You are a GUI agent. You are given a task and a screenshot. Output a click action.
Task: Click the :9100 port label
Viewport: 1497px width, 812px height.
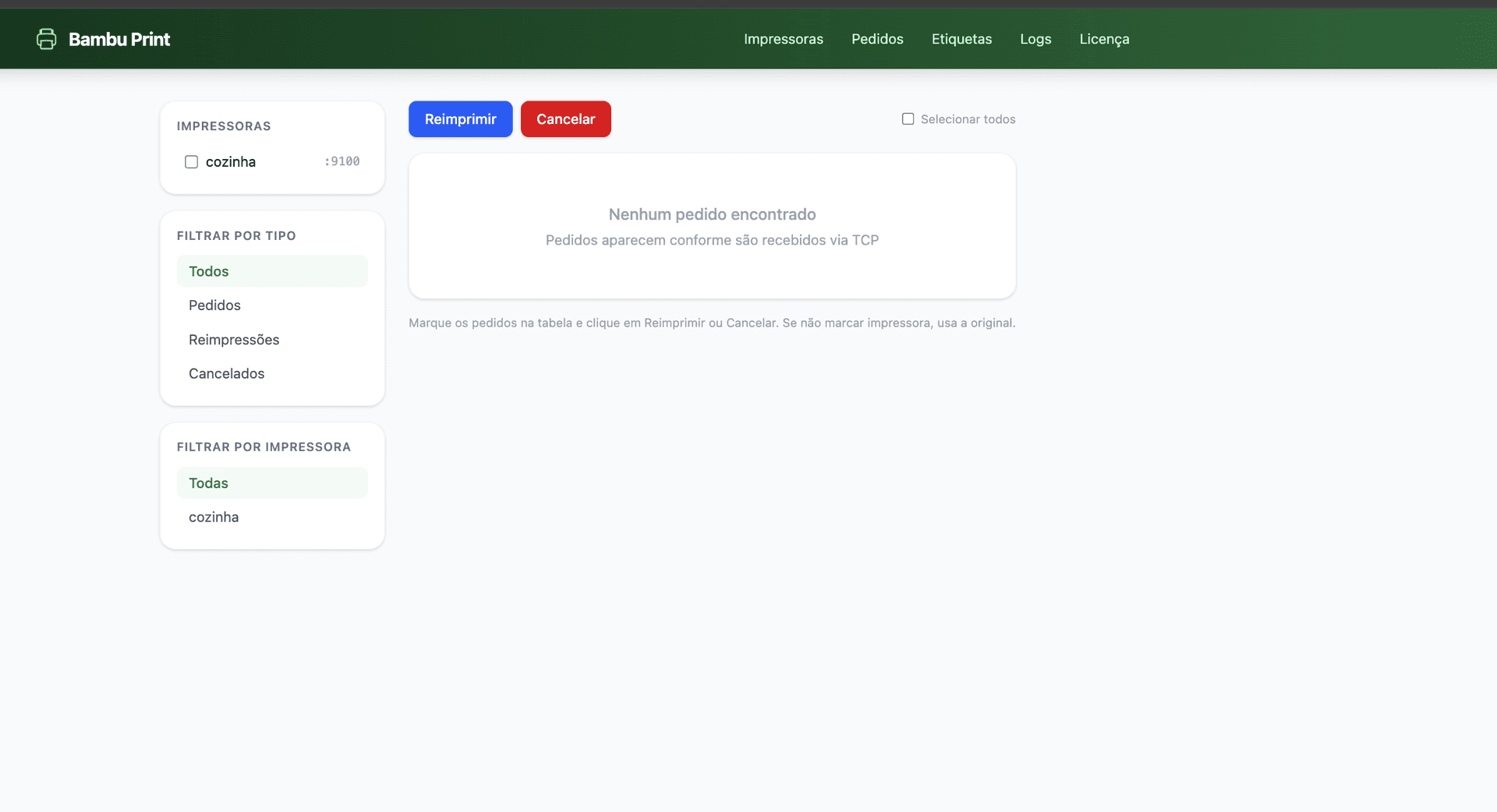(342, 161)
